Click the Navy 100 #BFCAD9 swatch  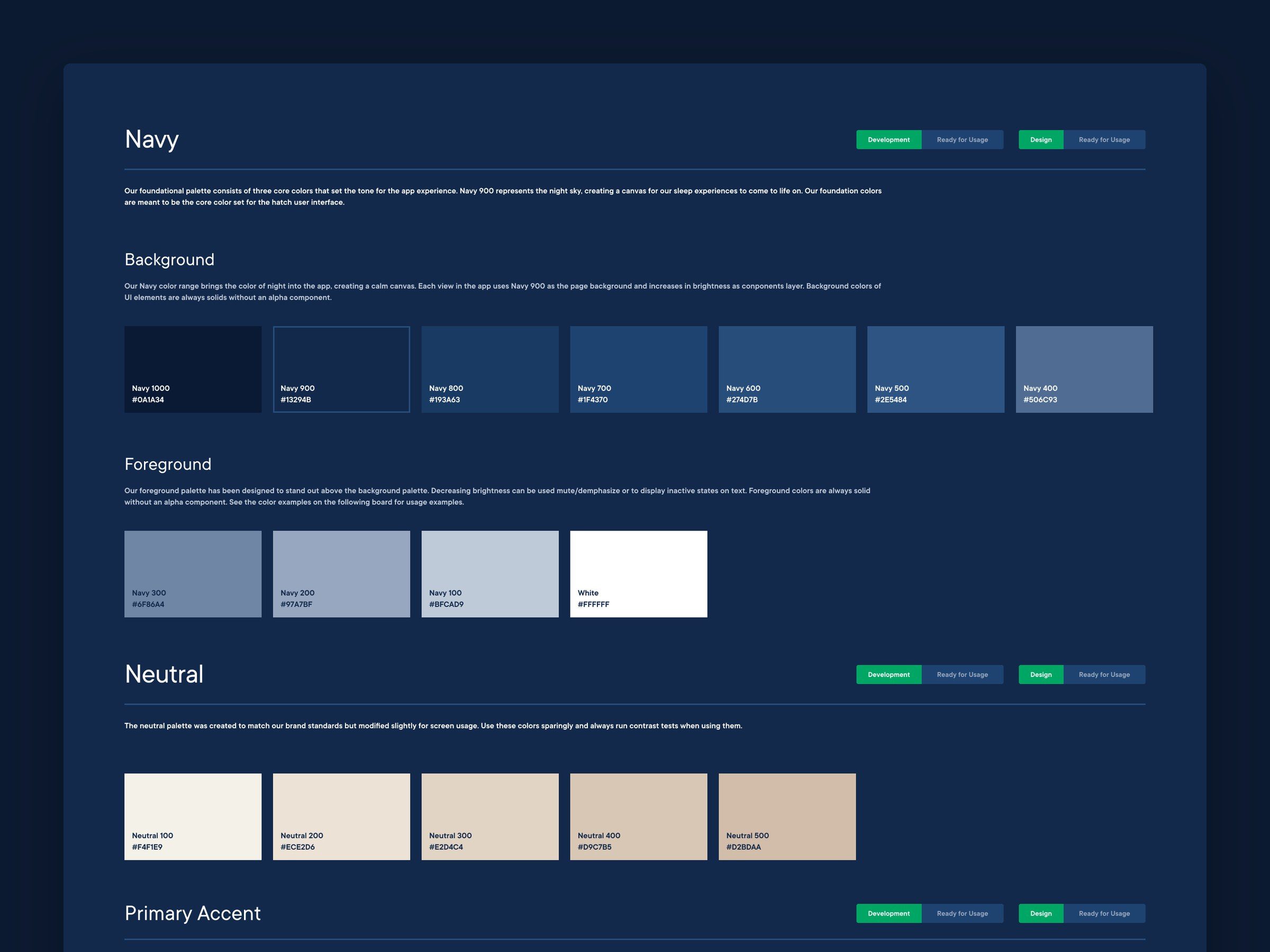click(489, 574)
